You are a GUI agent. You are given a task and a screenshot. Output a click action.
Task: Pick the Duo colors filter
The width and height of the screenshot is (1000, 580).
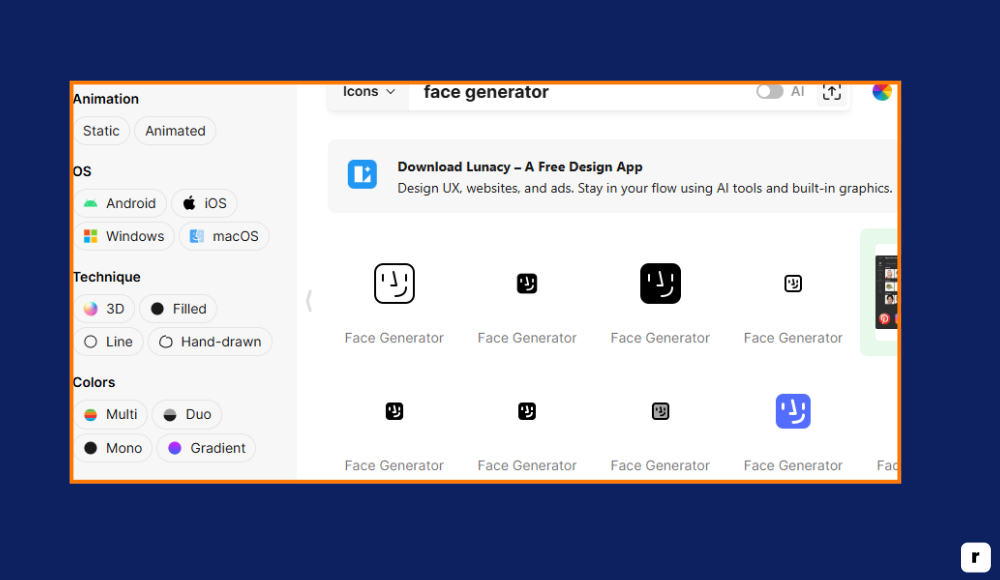pyautogui.click(x=187, y=414)
